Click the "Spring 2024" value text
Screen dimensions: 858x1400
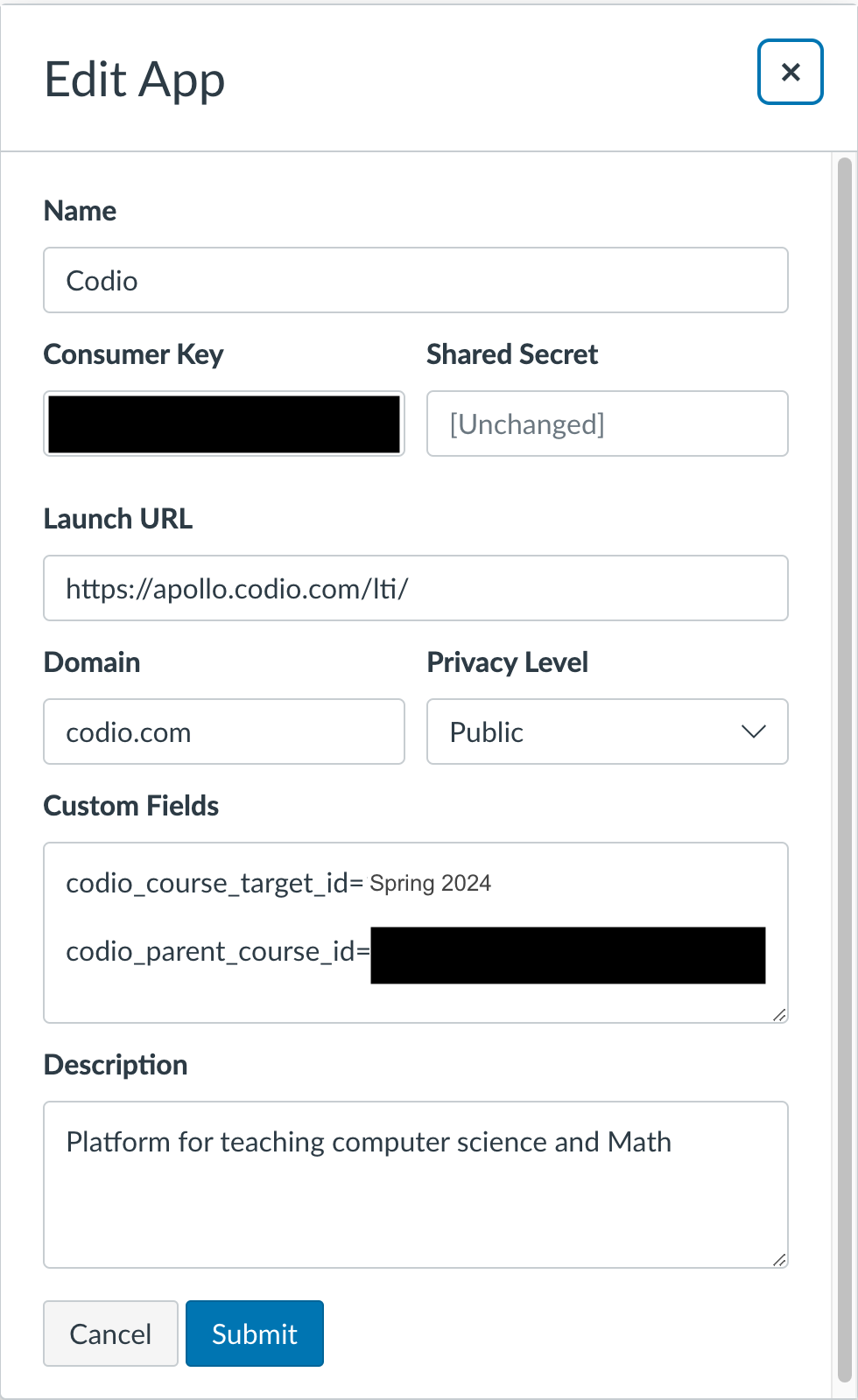(x=430, y=884)
